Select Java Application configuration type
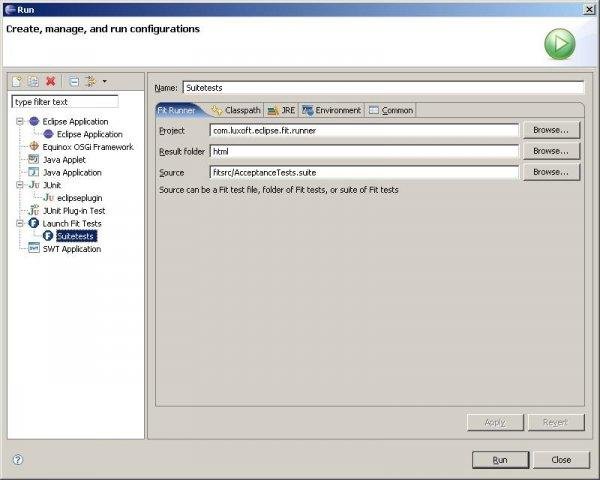 pos(72,173)
